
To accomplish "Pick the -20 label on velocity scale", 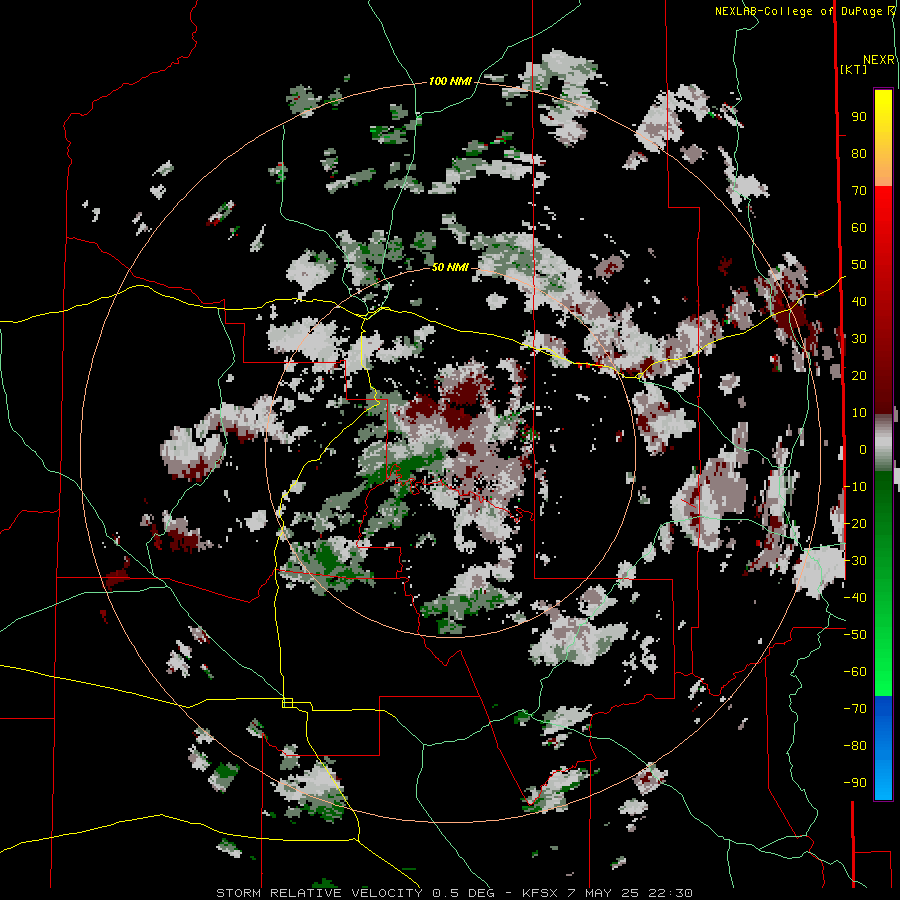I will (855, 524).
